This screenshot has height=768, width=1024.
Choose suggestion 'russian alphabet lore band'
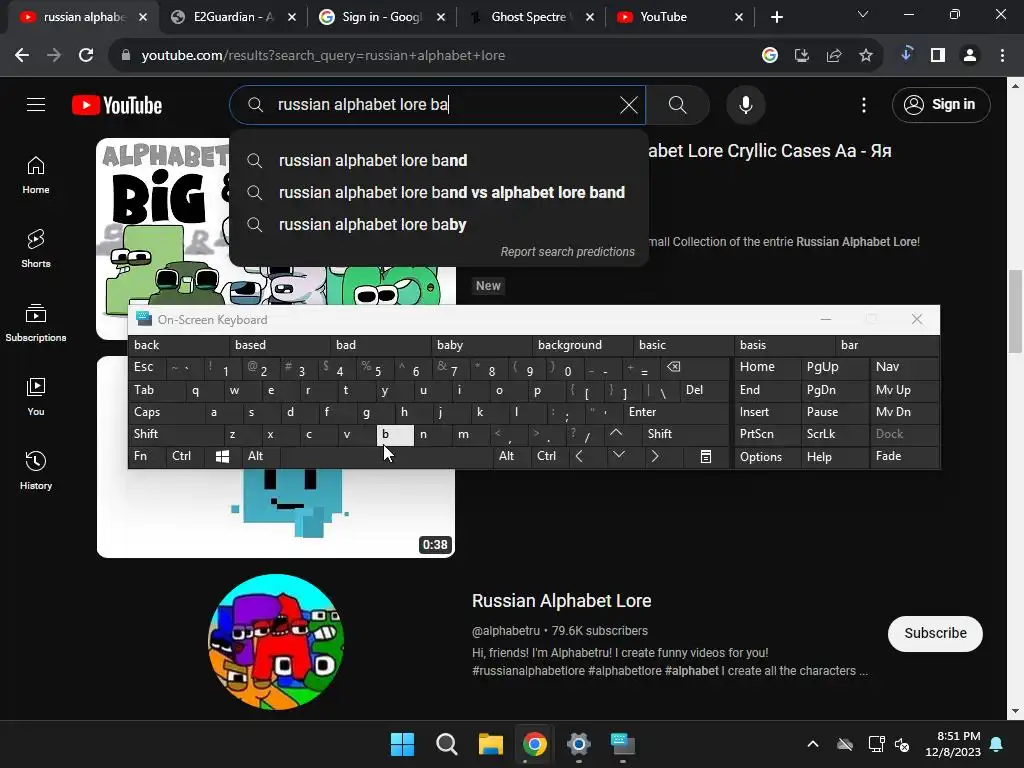(438, 161)
